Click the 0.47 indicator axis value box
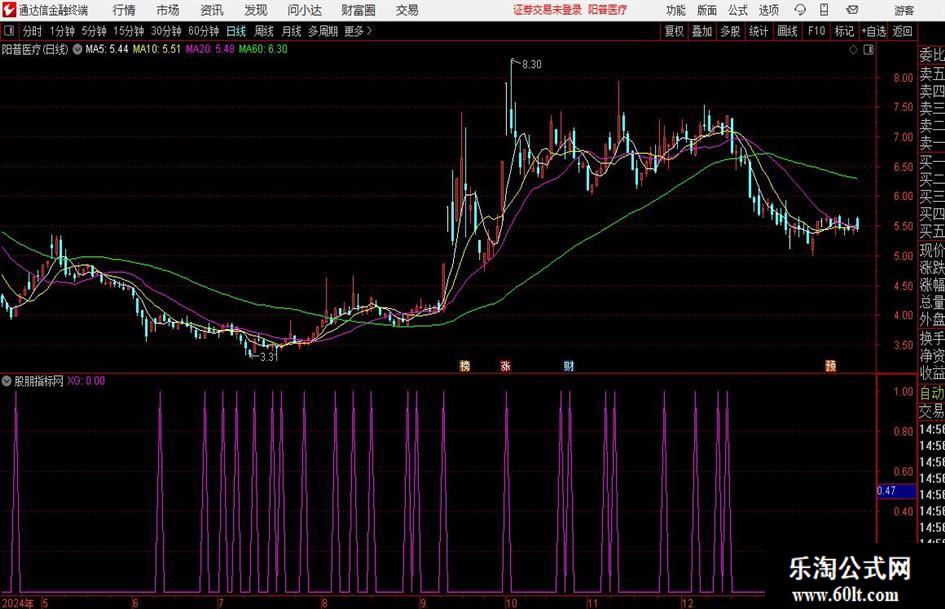The image size is (945, 609). (896, 491)
